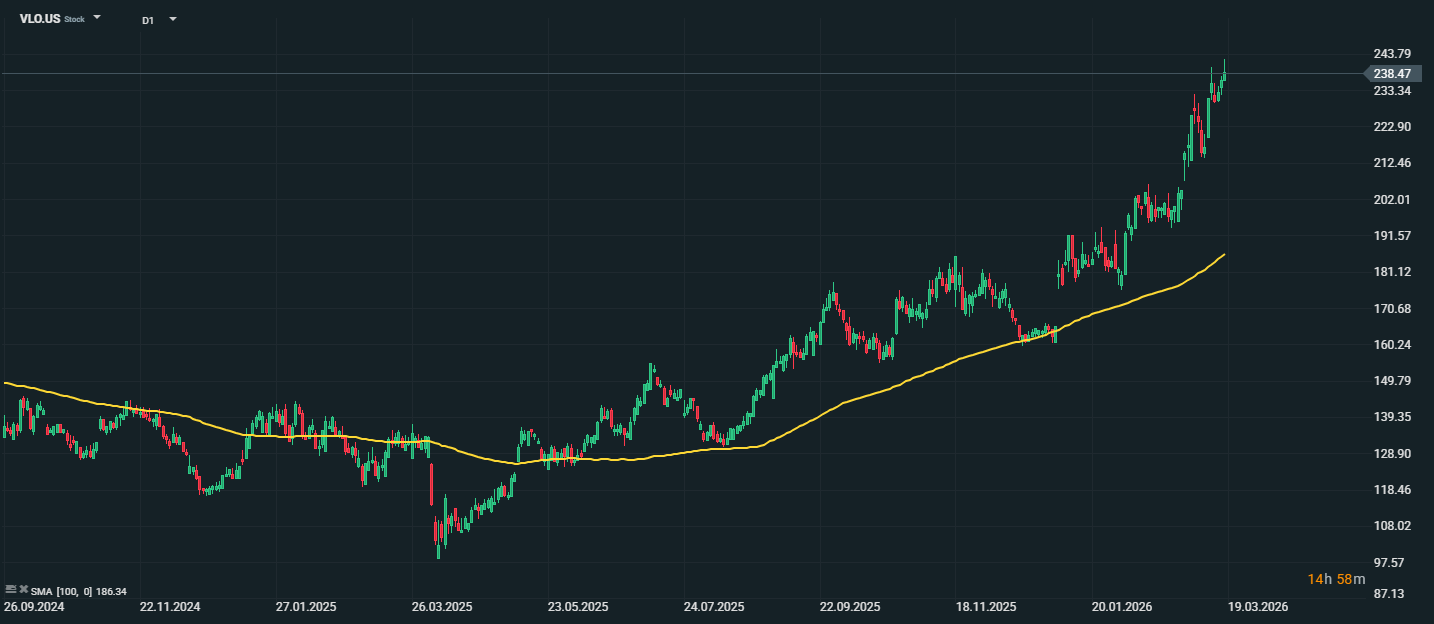Select the D1 interval label
1434x624 pixels.
[x=148, y=20]
